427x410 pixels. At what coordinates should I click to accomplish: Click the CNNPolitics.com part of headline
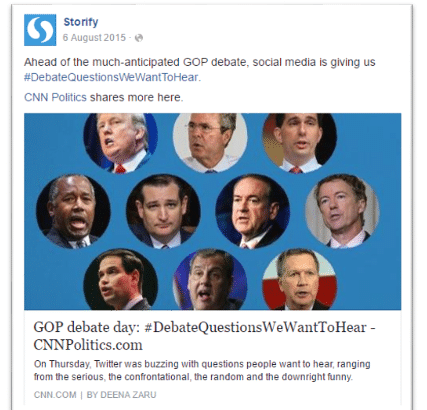(x=88, y=345)
